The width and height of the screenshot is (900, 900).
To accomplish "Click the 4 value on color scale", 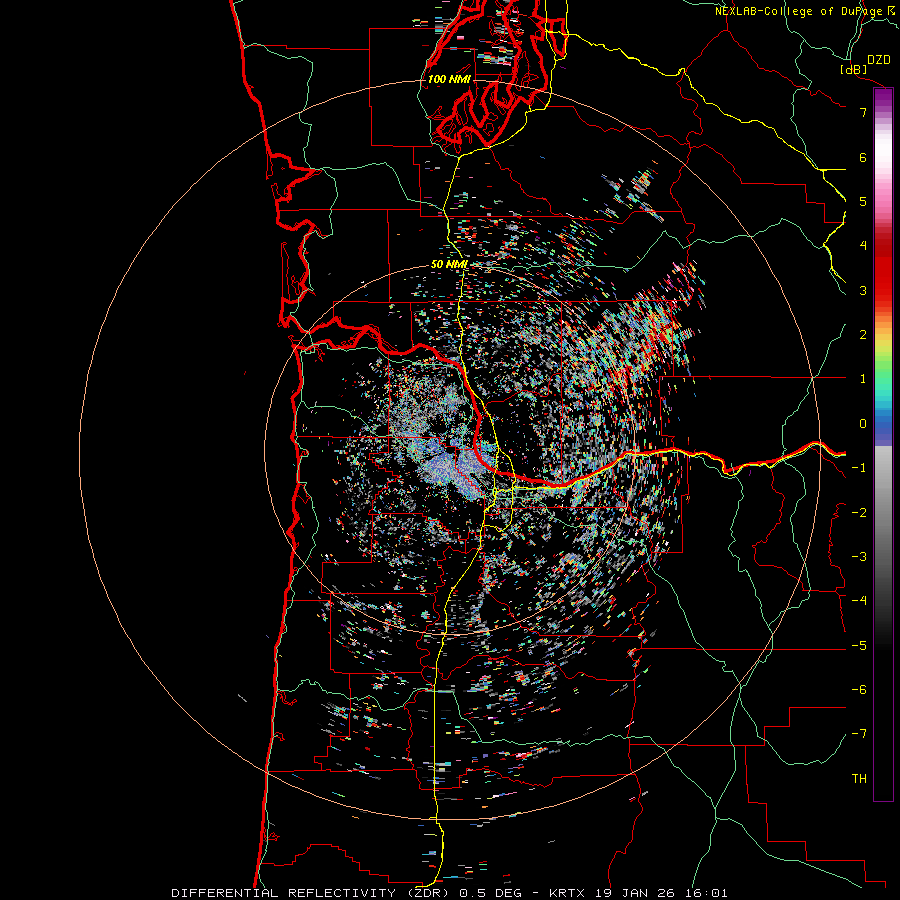I will 863,246.
